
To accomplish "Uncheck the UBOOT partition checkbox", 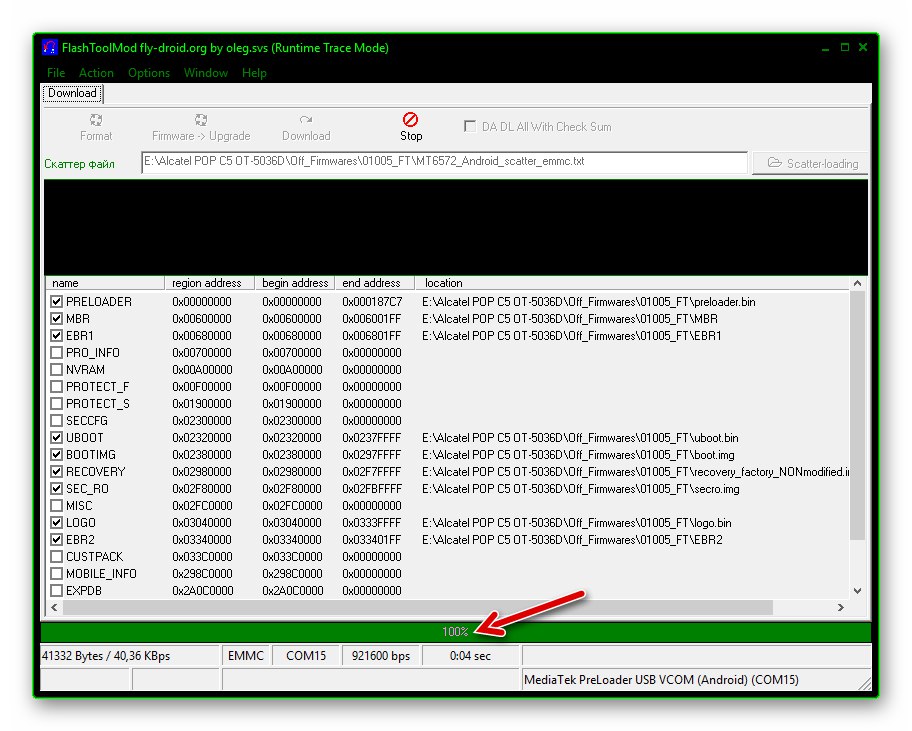I will tap(56, 437).
